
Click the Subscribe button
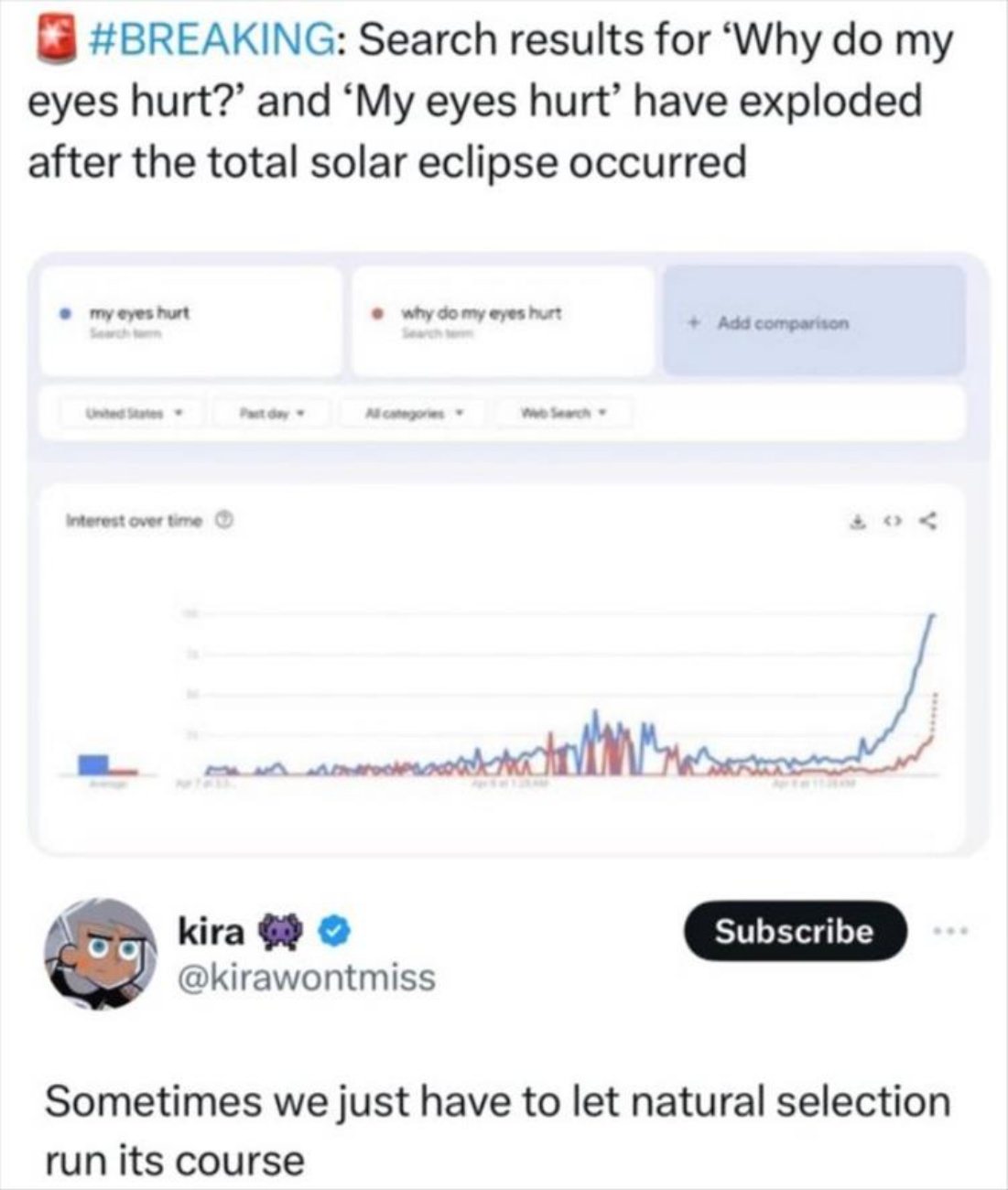pyautogui.click(x=795, y=931)
